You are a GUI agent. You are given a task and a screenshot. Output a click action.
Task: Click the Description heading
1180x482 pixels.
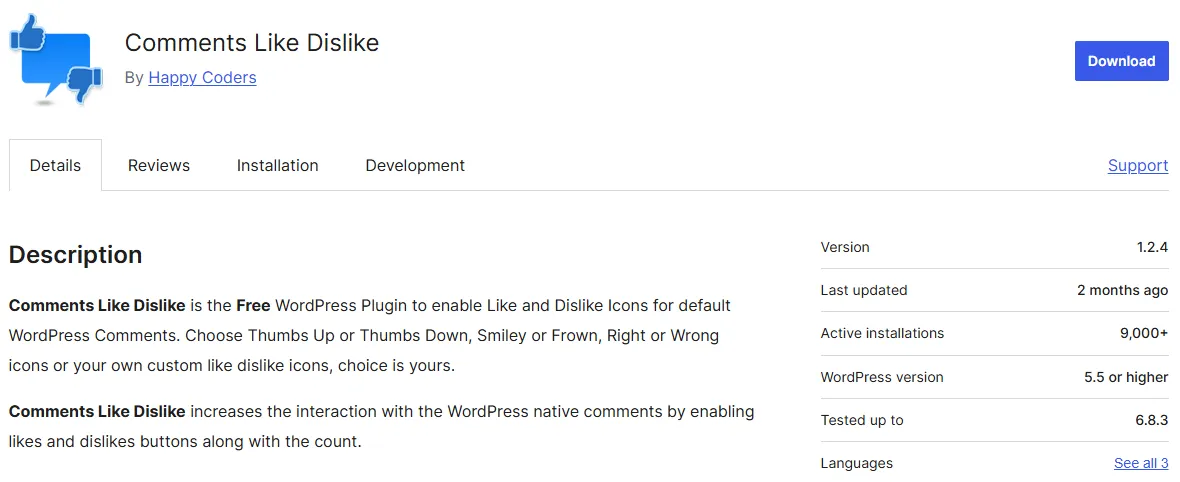pyautogui.click(x=76, y=255)
